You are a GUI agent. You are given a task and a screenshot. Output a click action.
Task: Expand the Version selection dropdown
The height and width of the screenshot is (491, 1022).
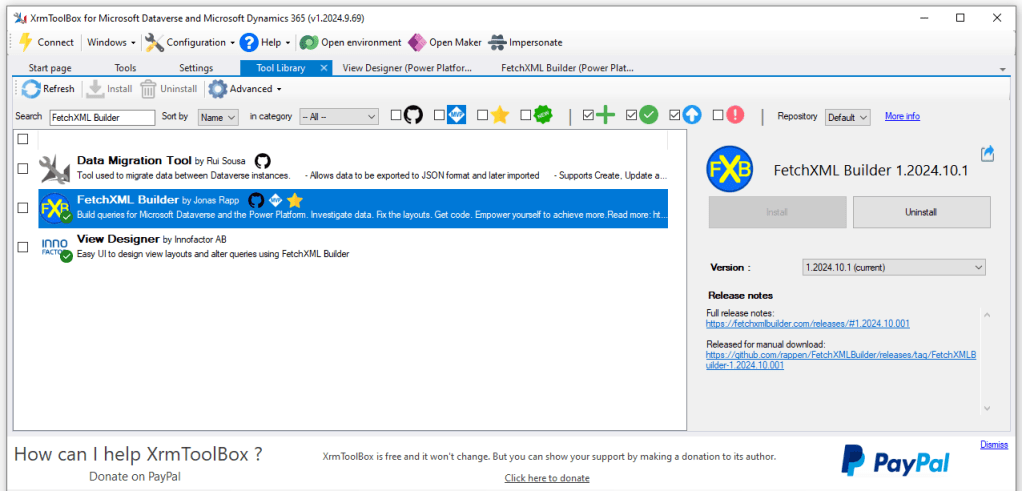click(x=893, y=267)
